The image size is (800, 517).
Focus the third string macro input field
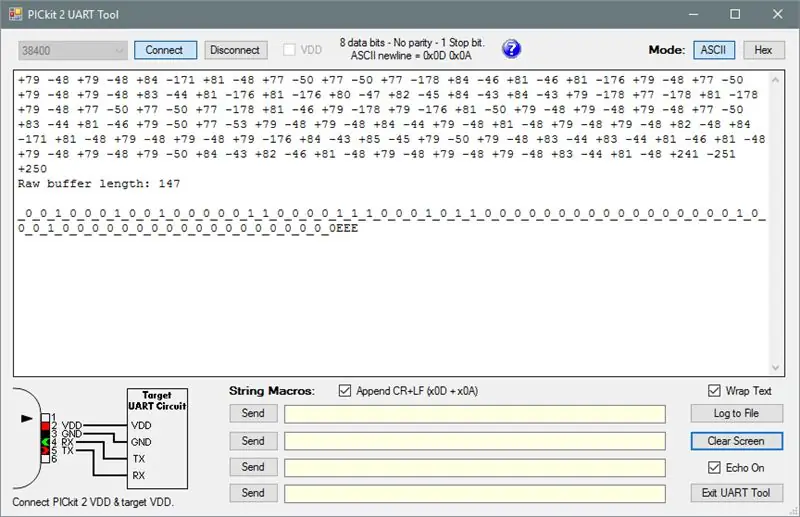pos(475,467)
